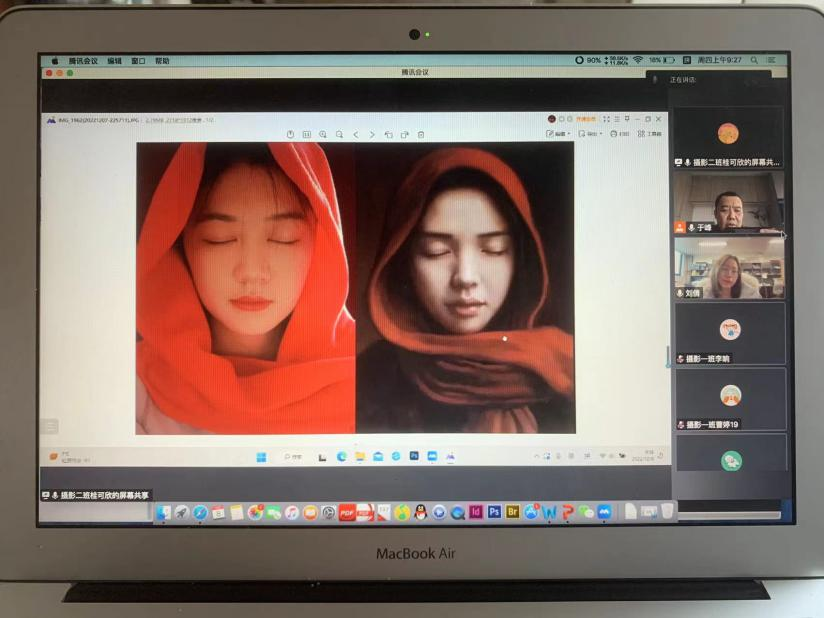The image size is (824, 618).
Task: Open the 窗口 menu in menu bar
Action: 138,61
